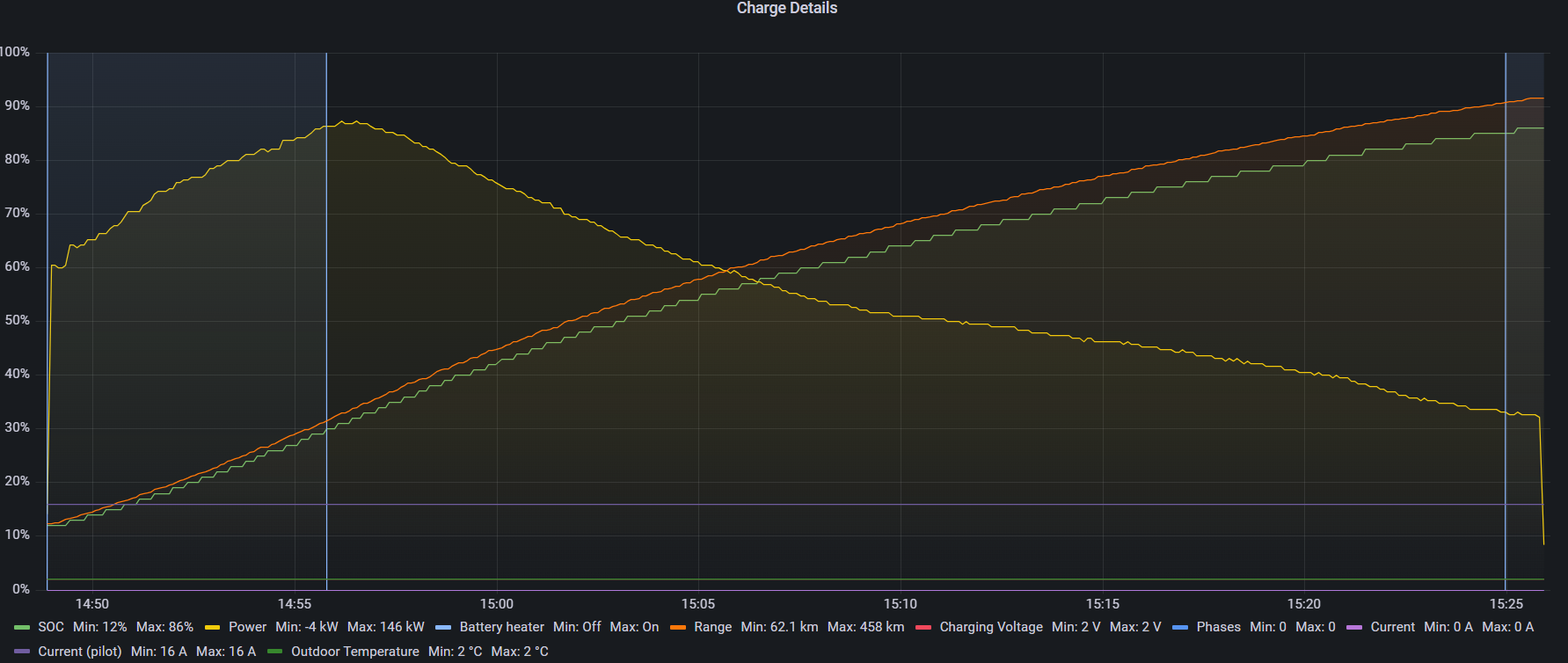The image size is (1568, 663).
Task: Toggle the Current (pilot) legend label
Action: (x=79, y=652)
